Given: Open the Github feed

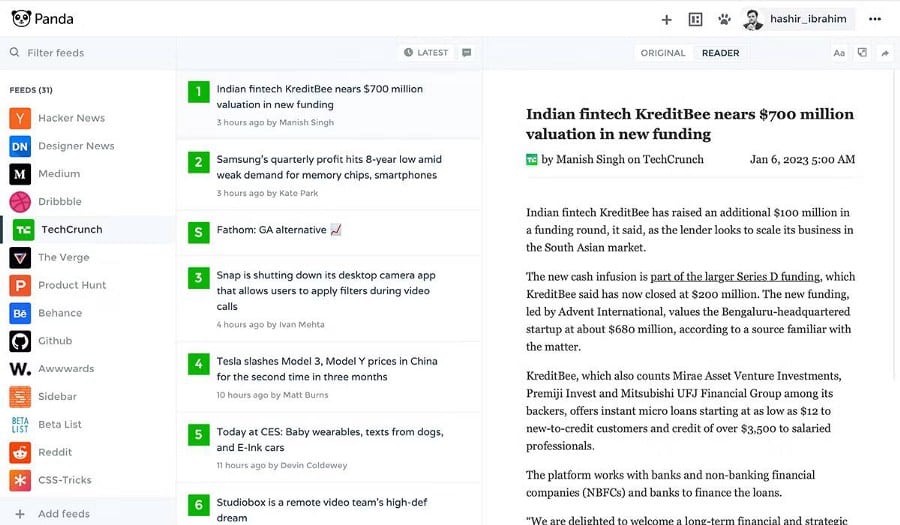Looking at the screenshot, I should click(88, 341).
